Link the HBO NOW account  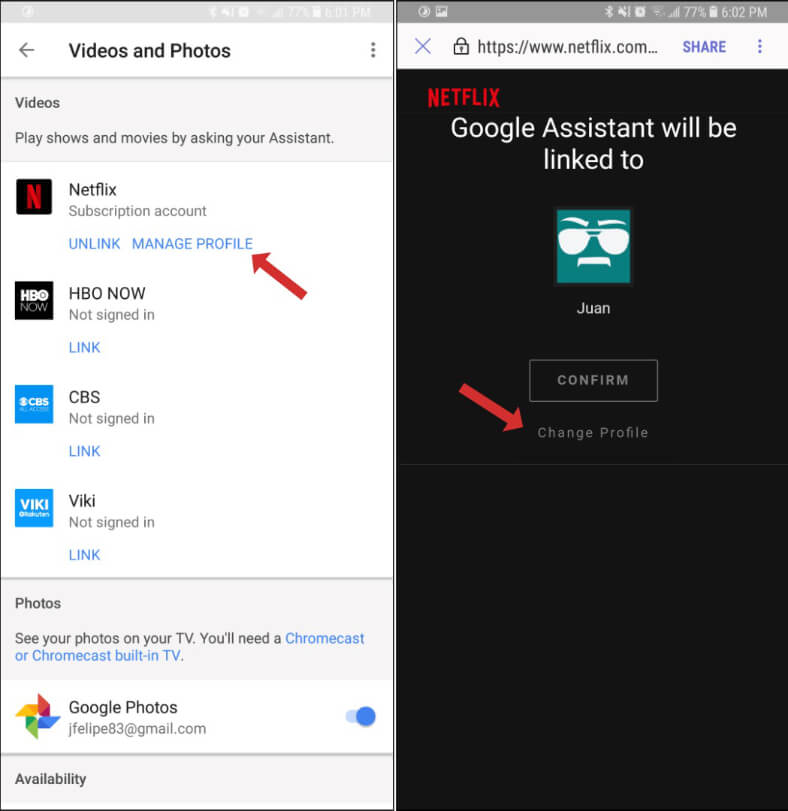84,348
